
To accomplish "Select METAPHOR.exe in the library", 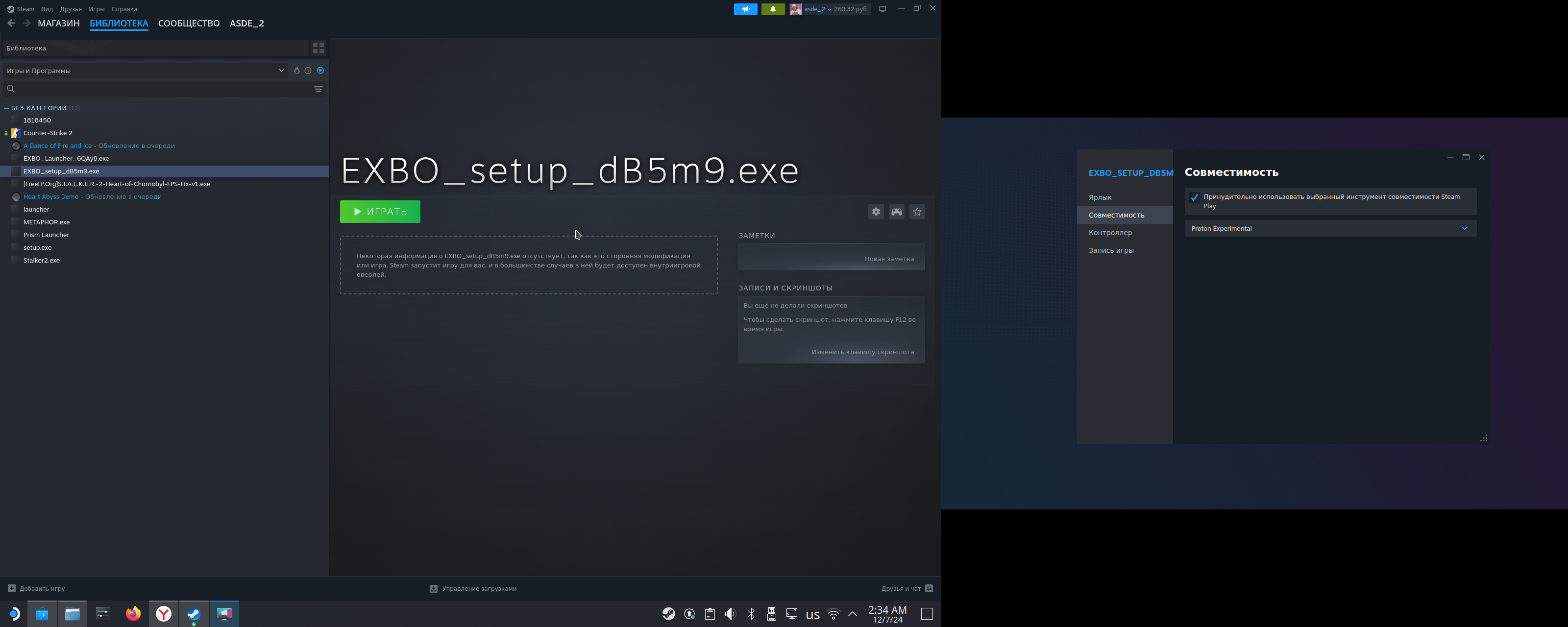I will click(x=164, y=222).
